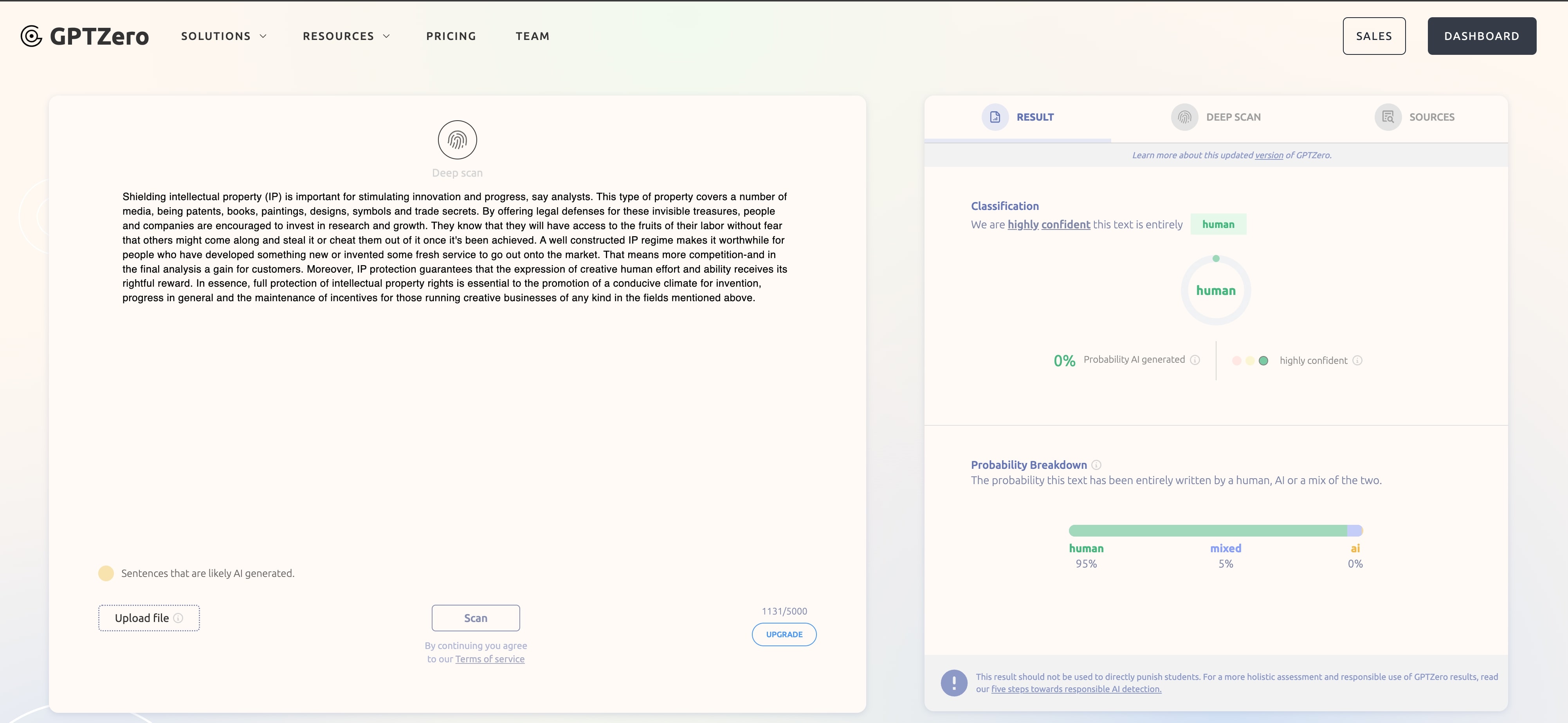Viewport: 1568px width, 723px height.
Task: Open the Dashboard
Action: 1481,36
